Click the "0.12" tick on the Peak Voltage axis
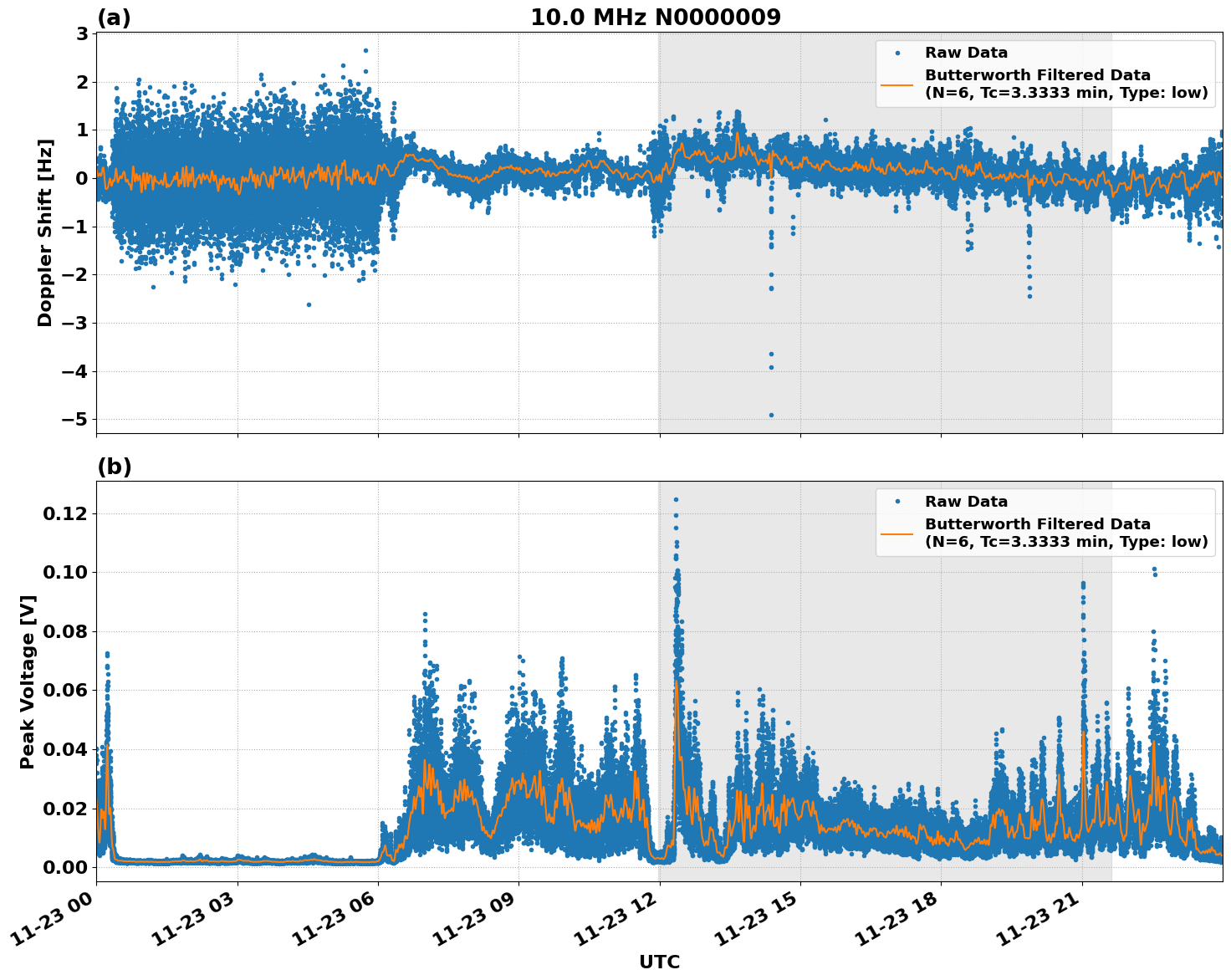This screenshot has height=980, width=1231. pos(65,513)
